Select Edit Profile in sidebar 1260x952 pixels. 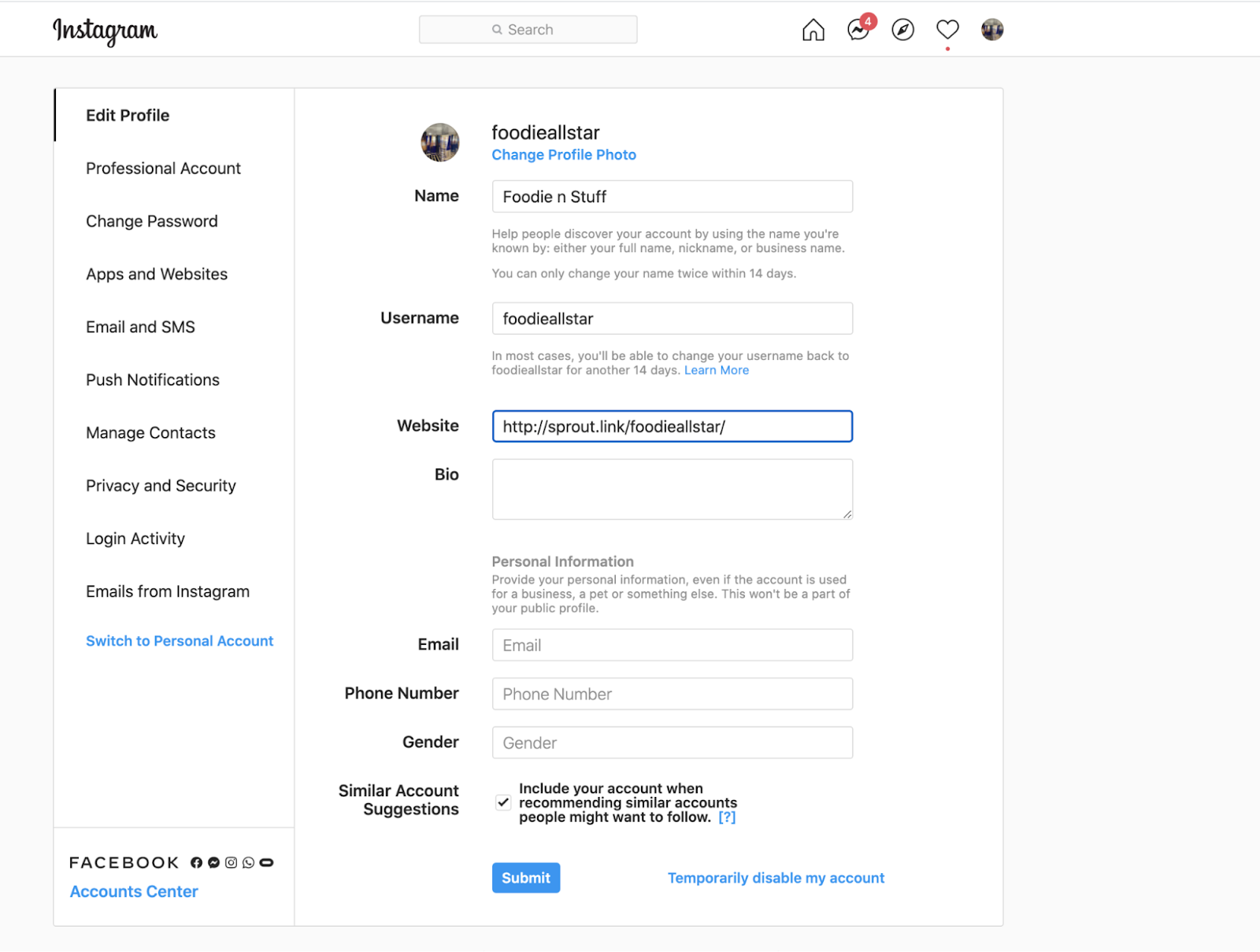pos(128,116)
